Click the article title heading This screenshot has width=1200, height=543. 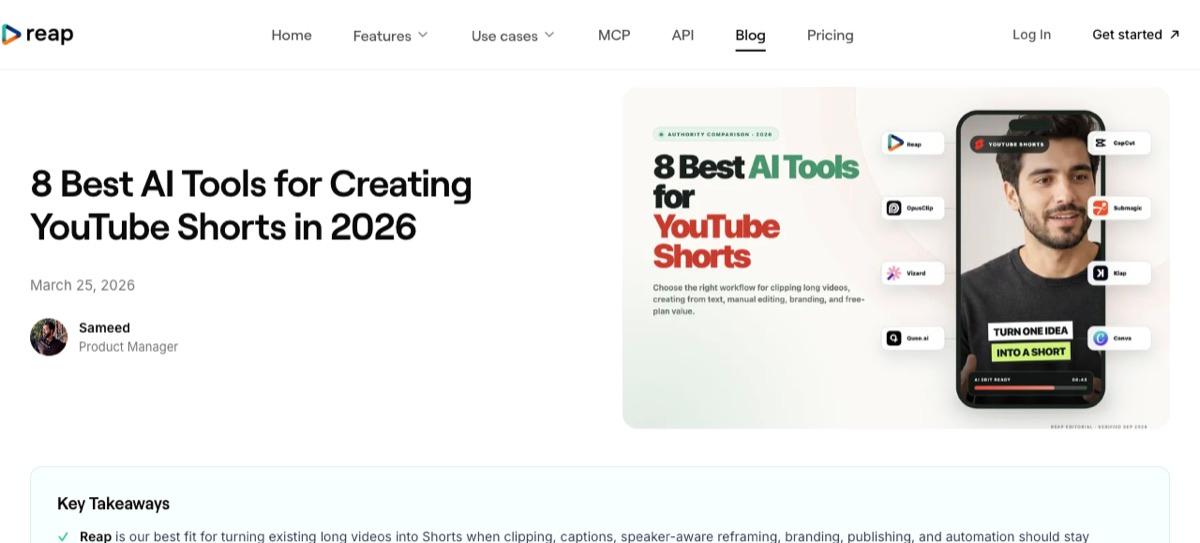click(x=251, y=205)
